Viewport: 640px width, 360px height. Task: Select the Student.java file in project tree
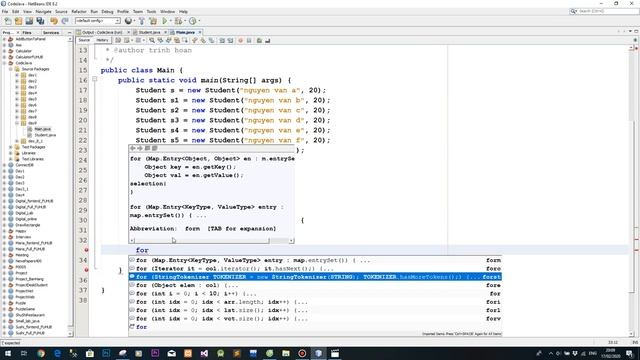coord(45,135)
